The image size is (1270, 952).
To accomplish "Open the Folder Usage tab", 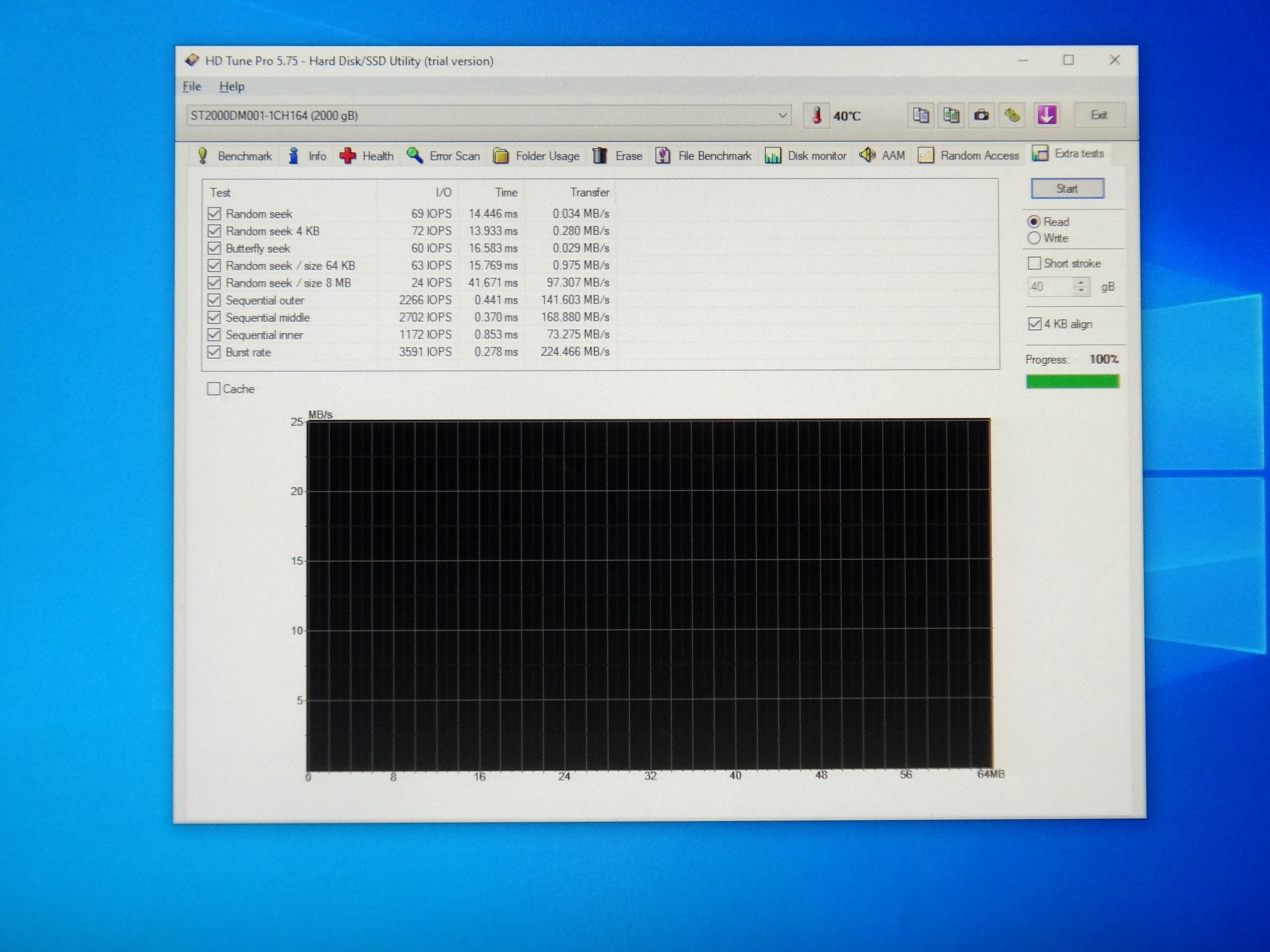I will [537, 156].
